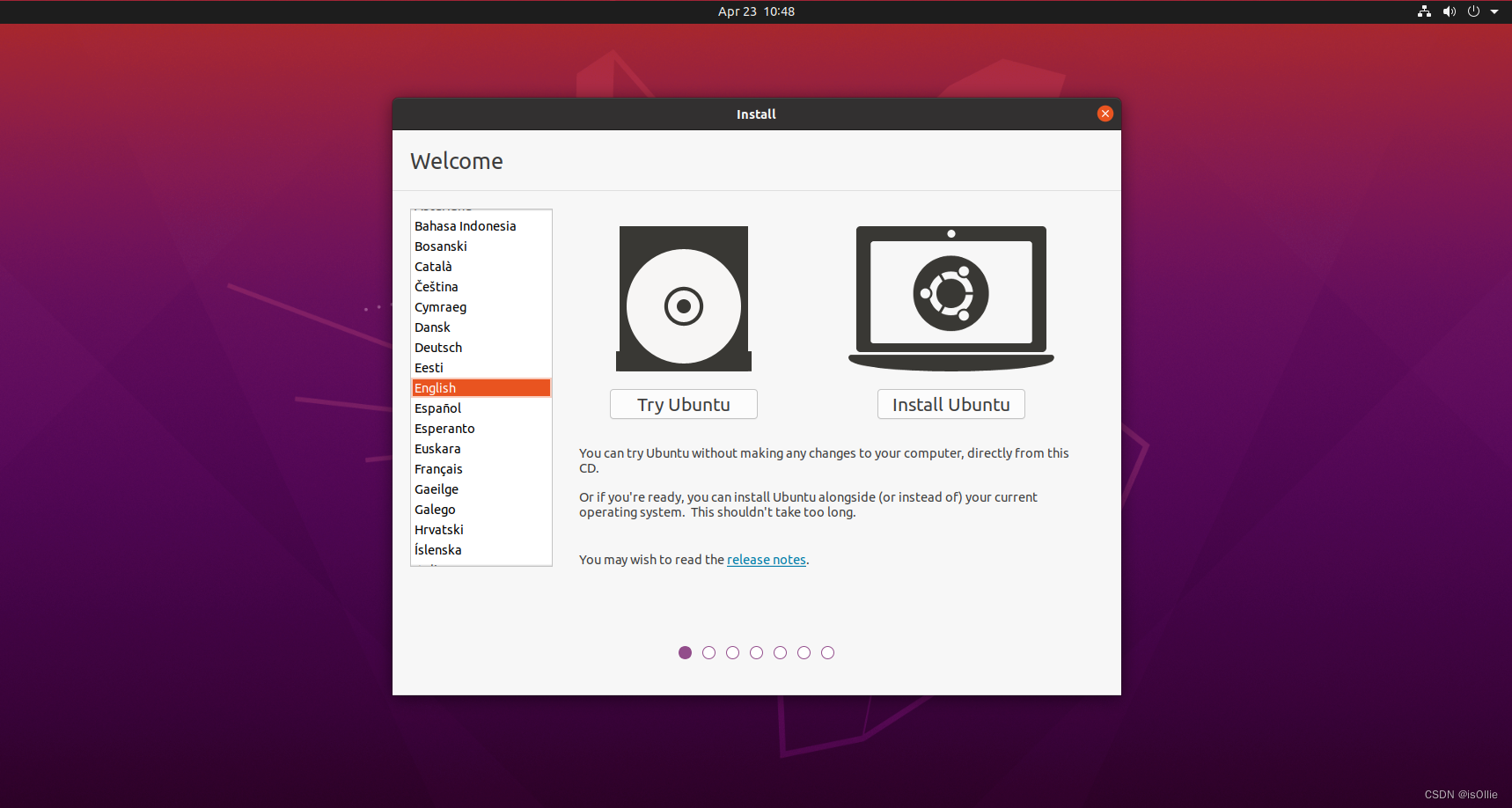Select Deutsch in language list

click(x=481, y=348)
